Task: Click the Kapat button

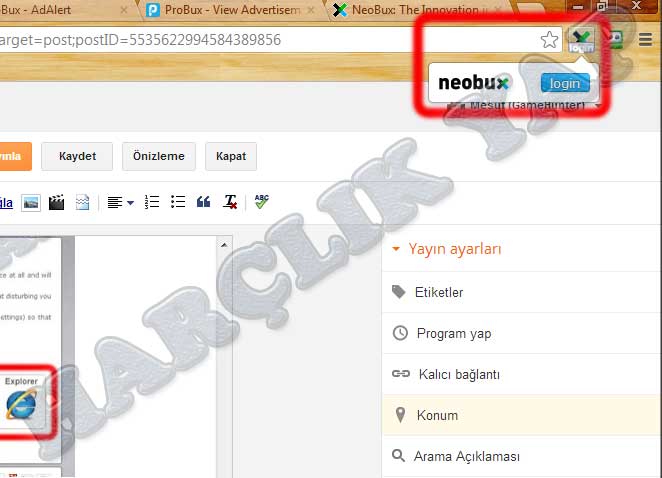Action: point(231,156)
